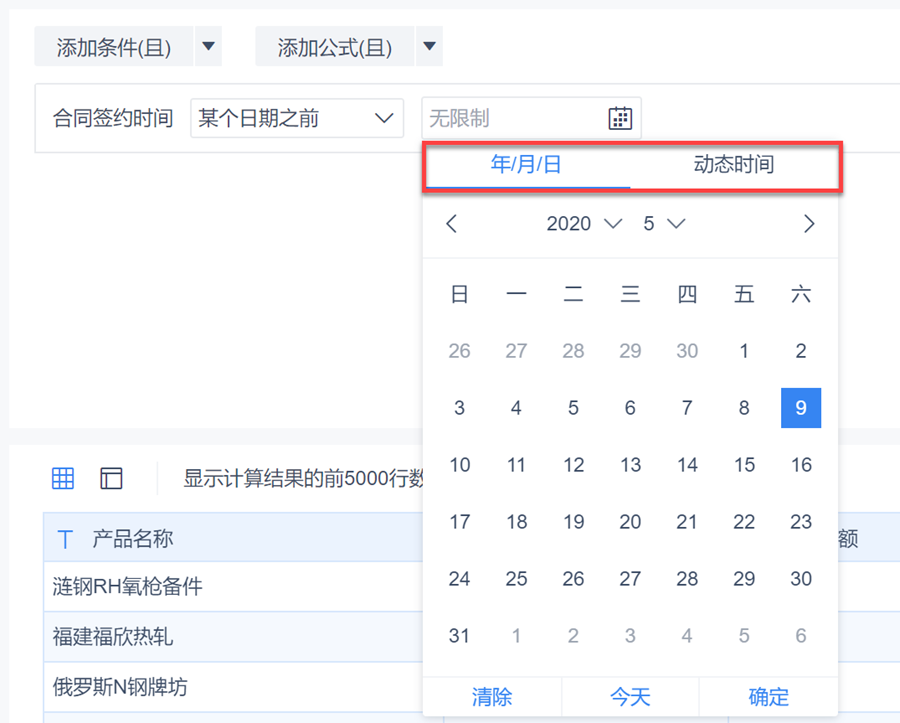Click the 清除 button
Image resolution: width=900 pixels, height=723 pixels.
click(491, 697)
